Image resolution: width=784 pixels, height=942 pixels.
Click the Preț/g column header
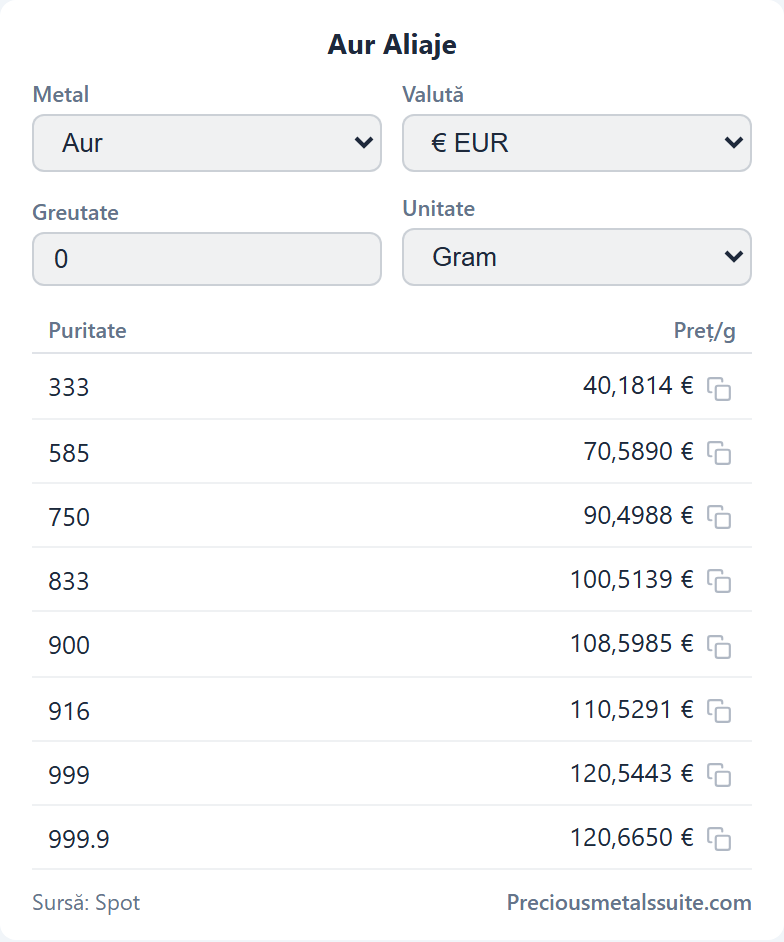704,331
